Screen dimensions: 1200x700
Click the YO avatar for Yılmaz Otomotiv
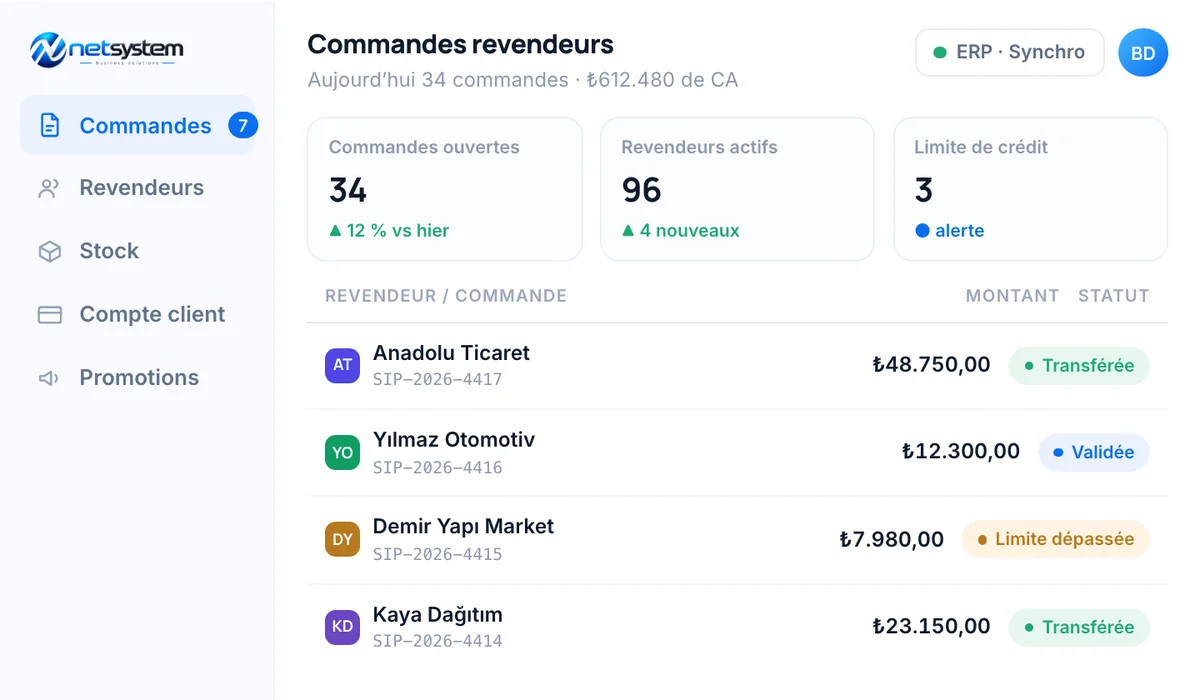[x=342, y=452]
